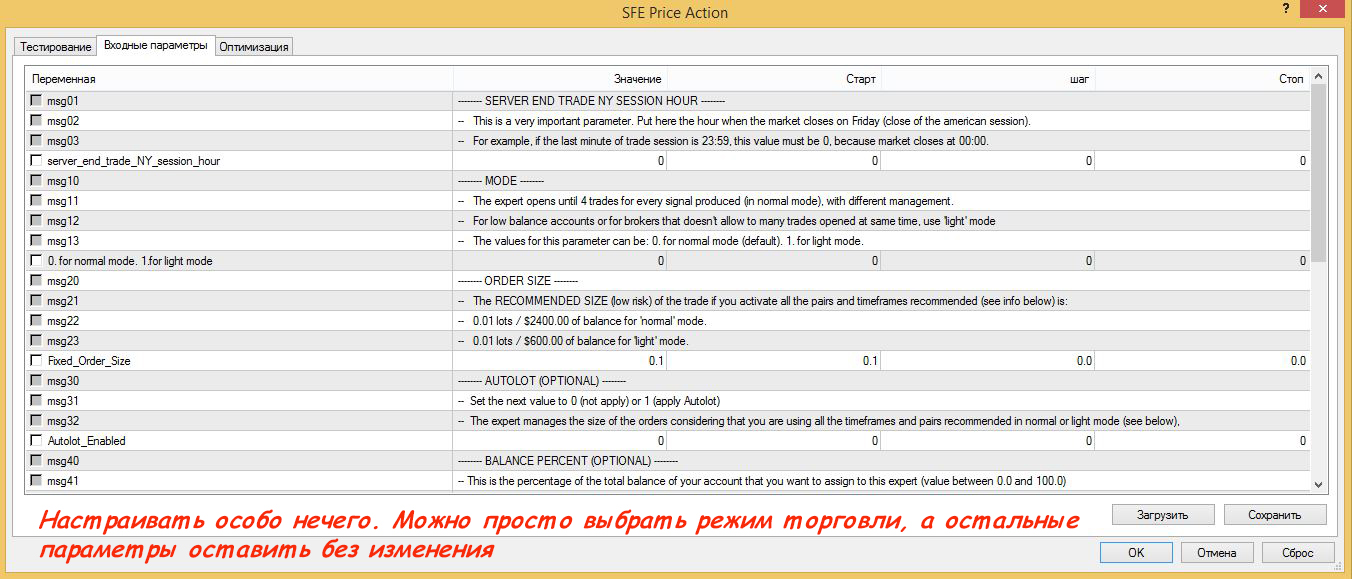Edit Значение cell of server_end_trade_NY_session_hour
1352x579 pixels.
tap(560, 161)
